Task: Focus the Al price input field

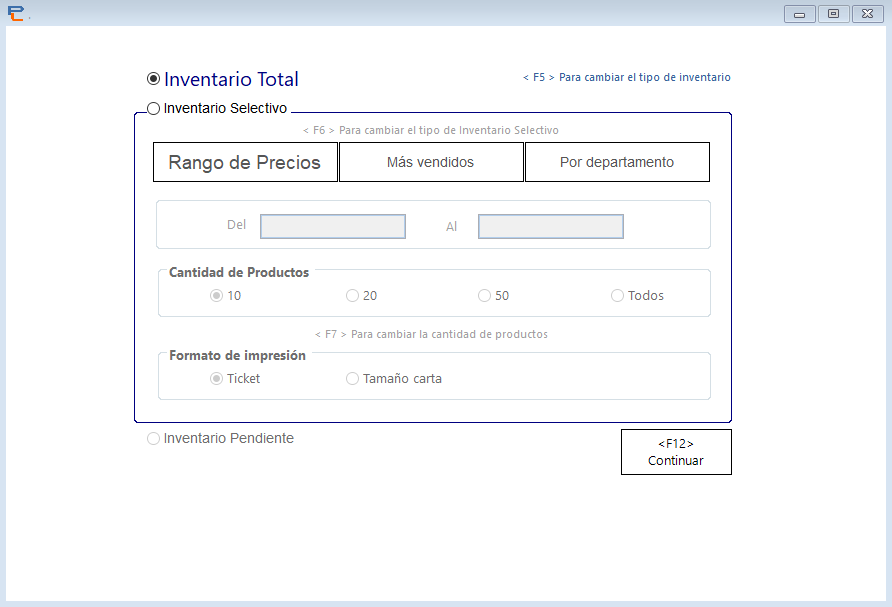Action: point(551,226)
